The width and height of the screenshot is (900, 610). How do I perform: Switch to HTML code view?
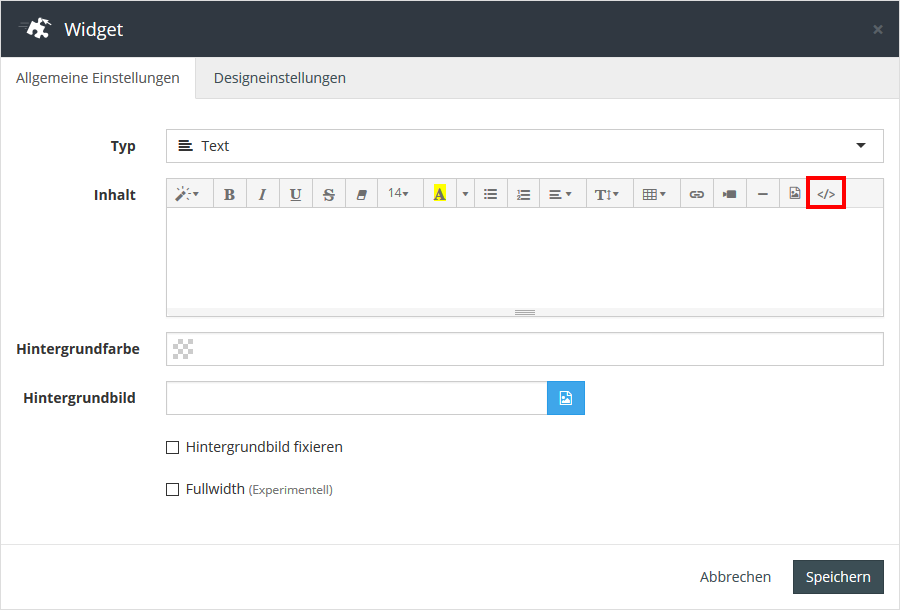pos(826,194)
